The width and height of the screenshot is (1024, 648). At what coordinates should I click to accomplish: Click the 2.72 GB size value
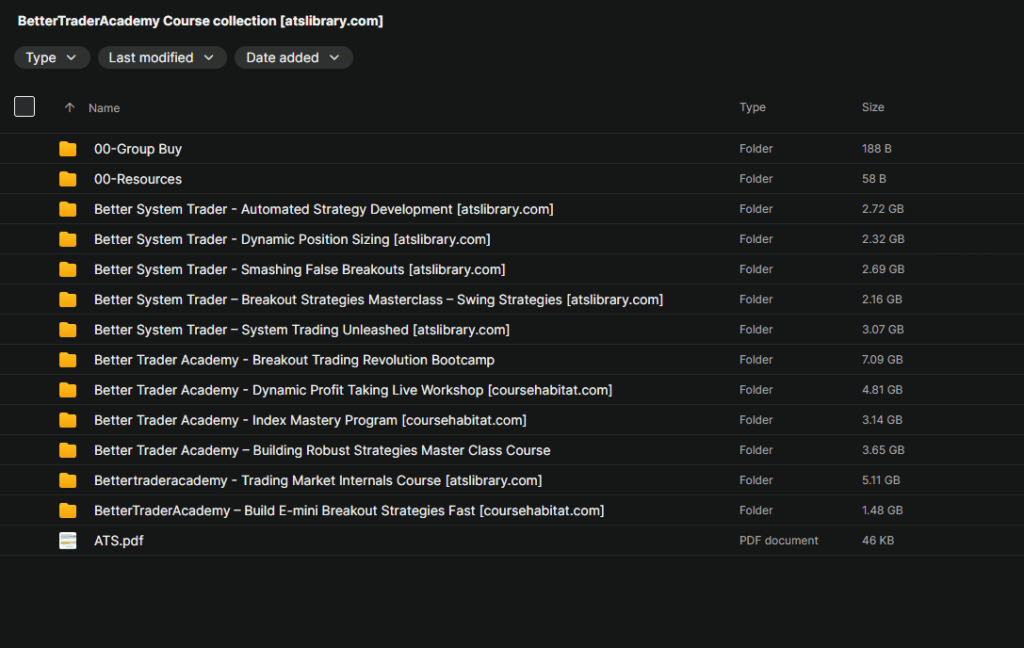(x=883, y=208)
